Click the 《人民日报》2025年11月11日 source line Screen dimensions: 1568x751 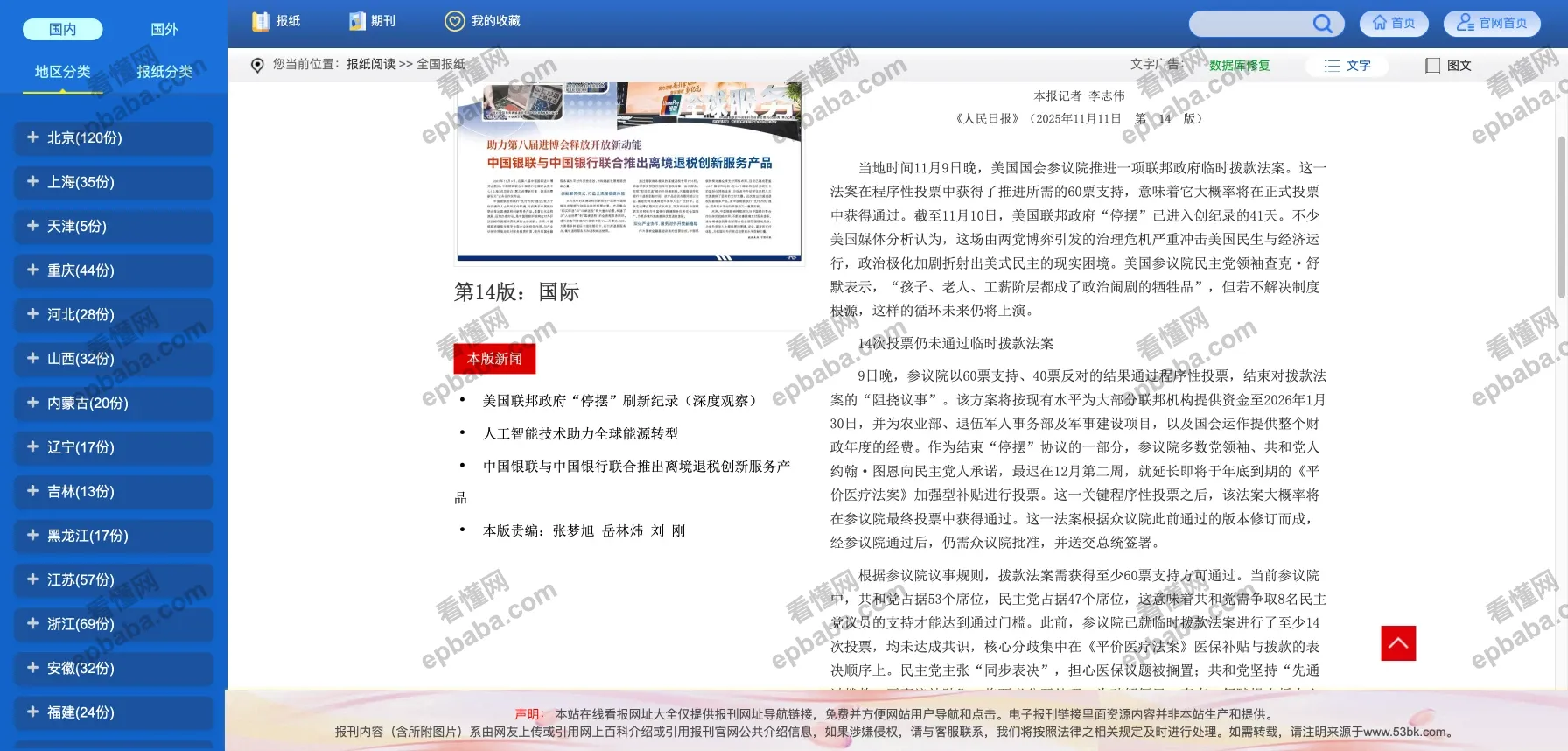pos(1079,119)
